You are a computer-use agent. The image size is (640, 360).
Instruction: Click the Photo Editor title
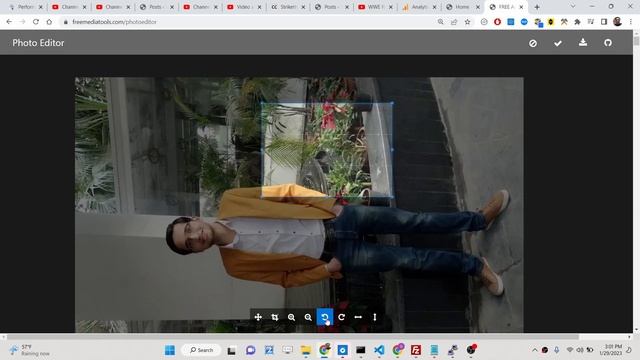[38, 43]
